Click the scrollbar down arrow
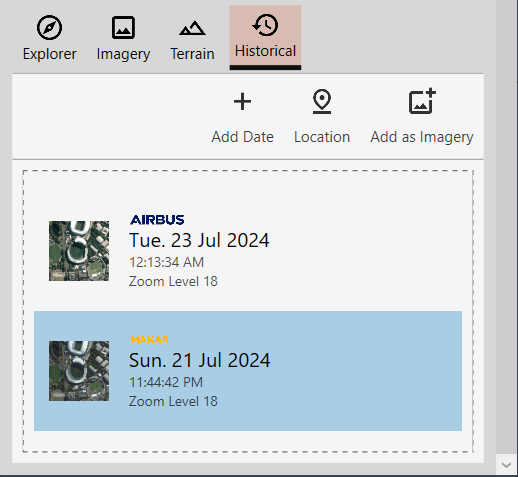 507,465
